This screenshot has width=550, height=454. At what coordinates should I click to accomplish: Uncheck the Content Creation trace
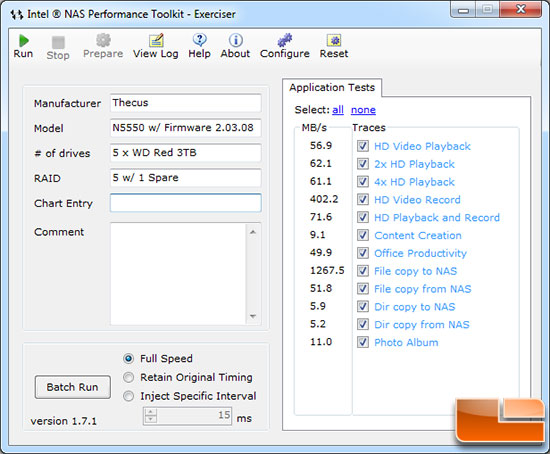click(x=363, y=235)
